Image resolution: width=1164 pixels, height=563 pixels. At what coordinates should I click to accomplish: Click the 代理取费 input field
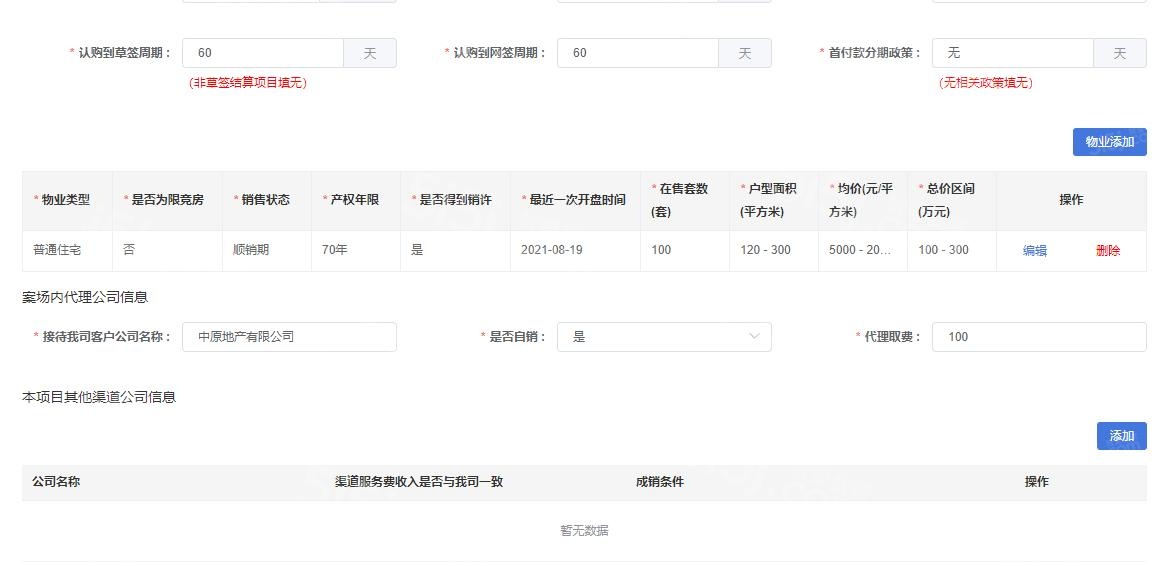(x=1038, y=337)
